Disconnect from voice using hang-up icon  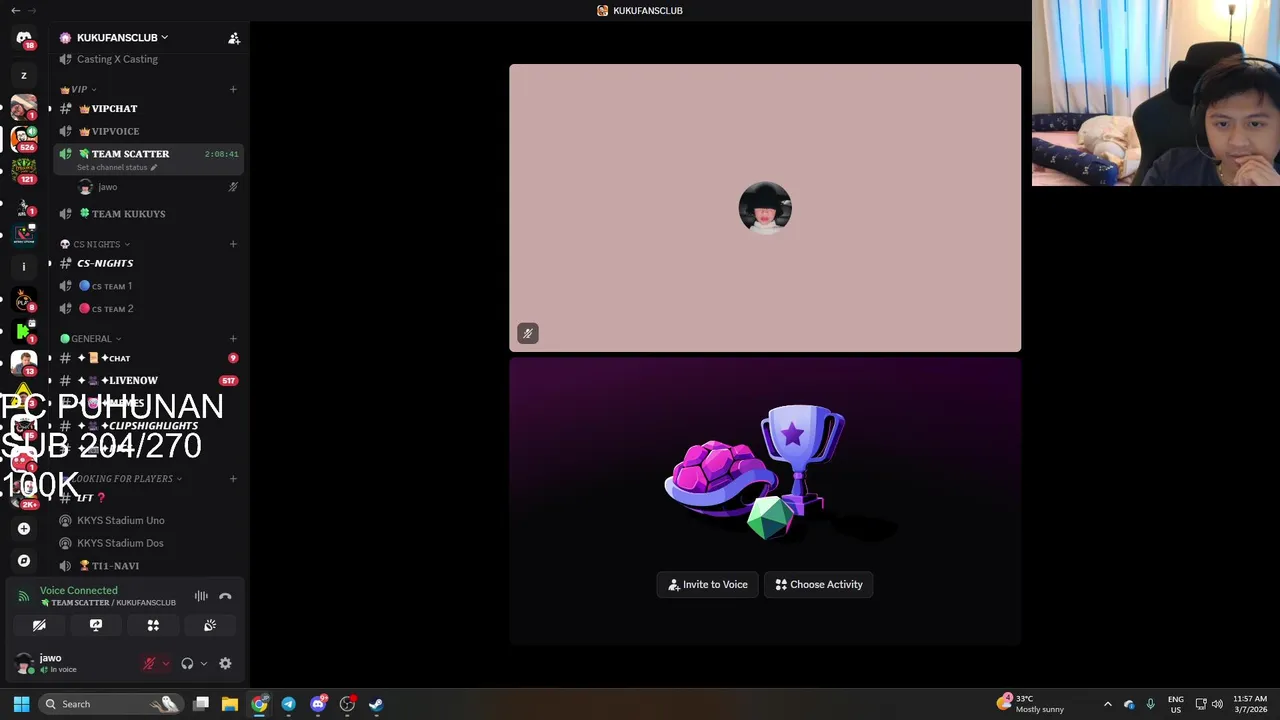tap(225, 596)
